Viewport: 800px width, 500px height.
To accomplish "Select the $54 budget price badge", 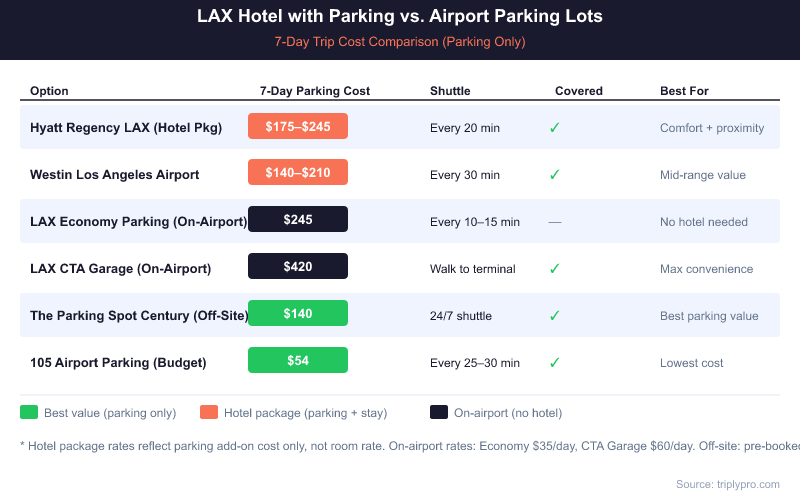I will pos(298,360).
